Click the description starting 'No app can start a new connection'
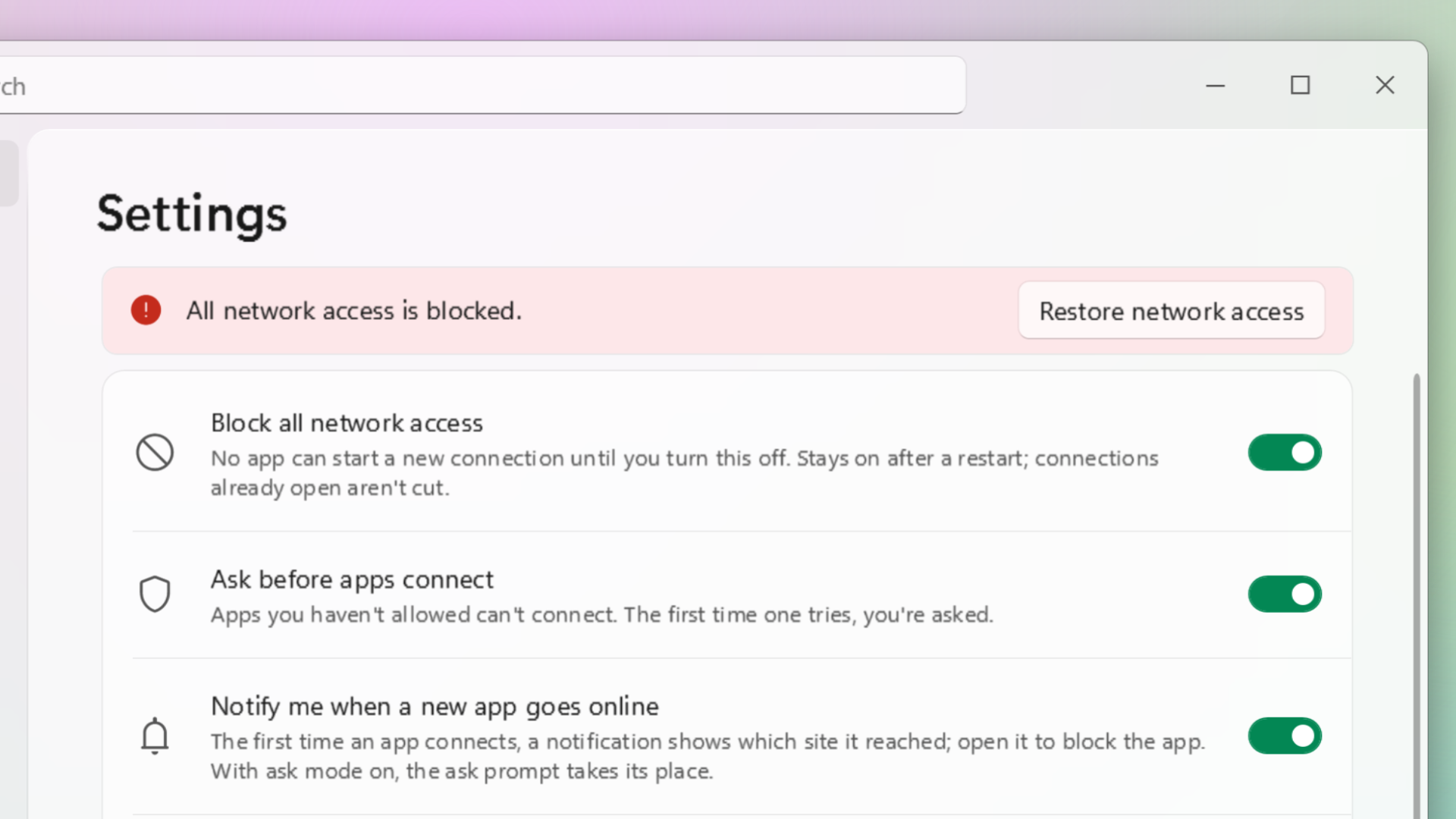The height and width of the screenshot is (819, 1456). click(685, 473)
